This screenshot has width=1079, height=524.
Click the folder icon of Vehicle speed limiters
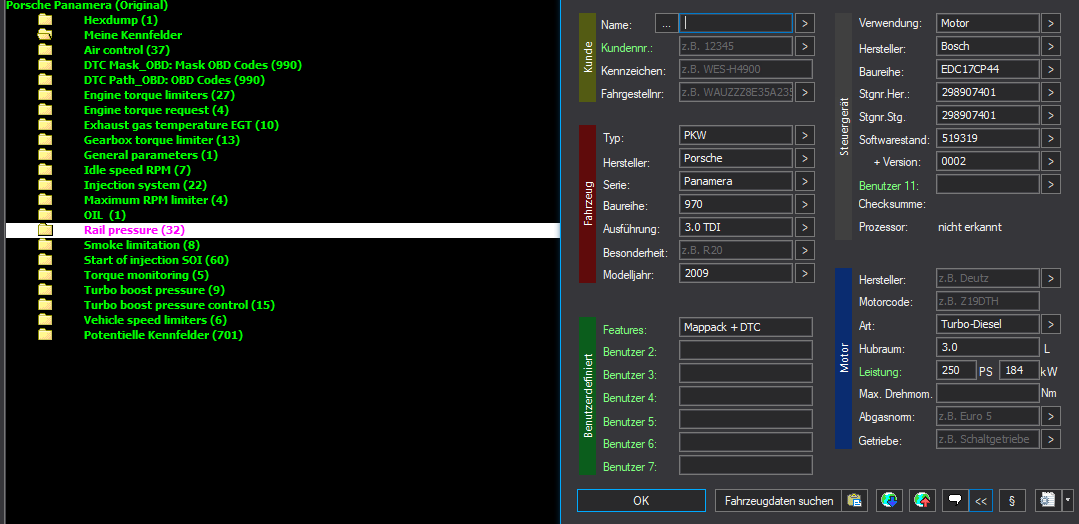pos(45,320)
